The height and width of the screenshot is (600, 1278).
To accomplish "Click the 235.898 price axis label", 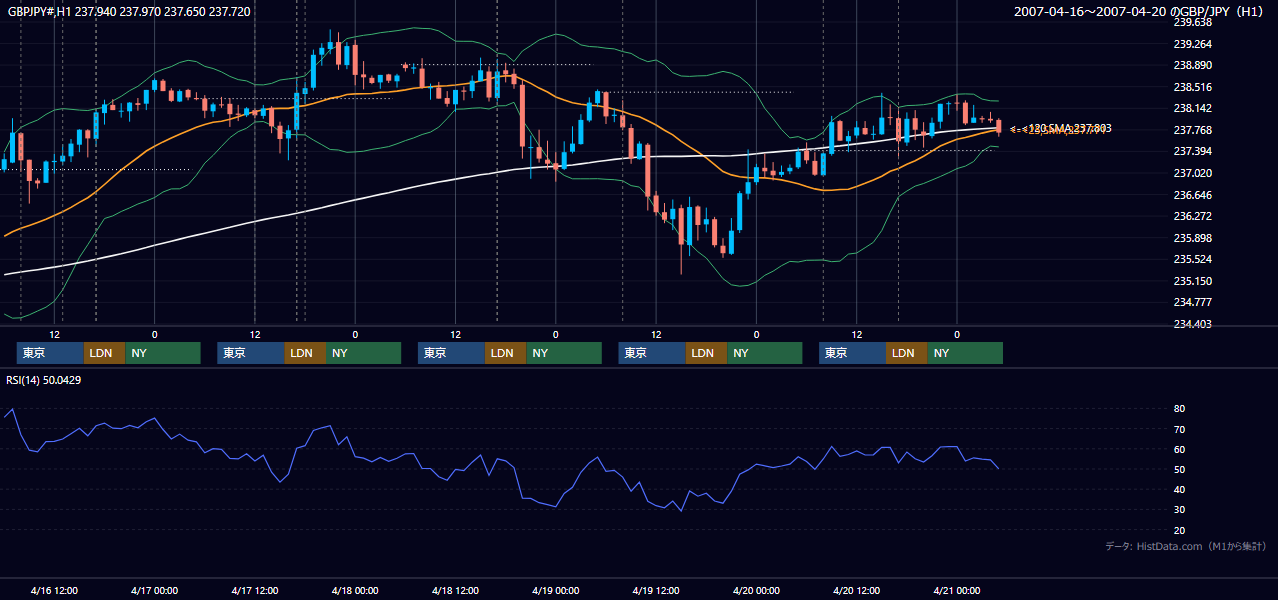I will [1193, 238].
